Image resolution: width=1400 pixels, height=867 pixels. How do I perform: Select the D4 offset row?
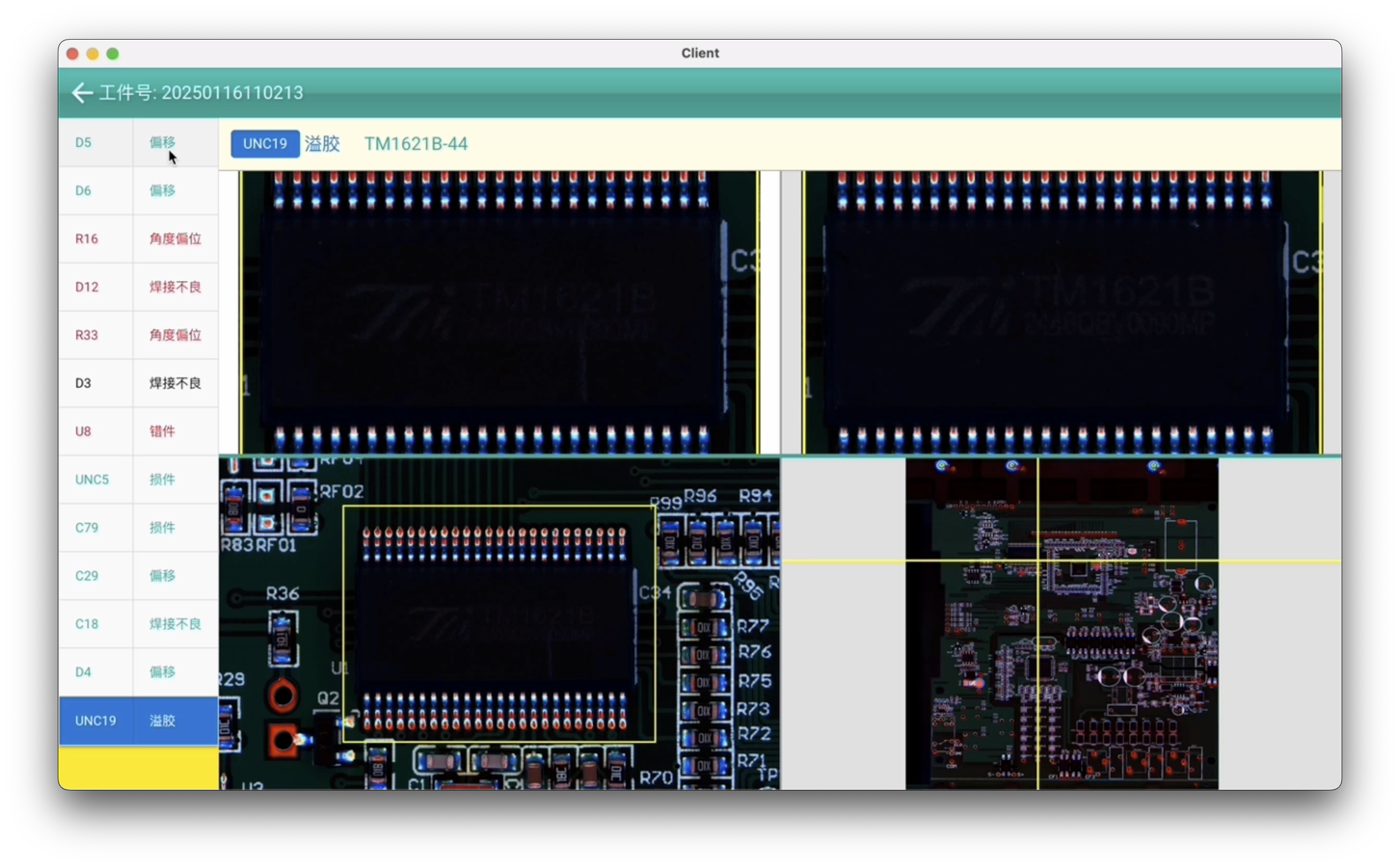coord(137,672)
